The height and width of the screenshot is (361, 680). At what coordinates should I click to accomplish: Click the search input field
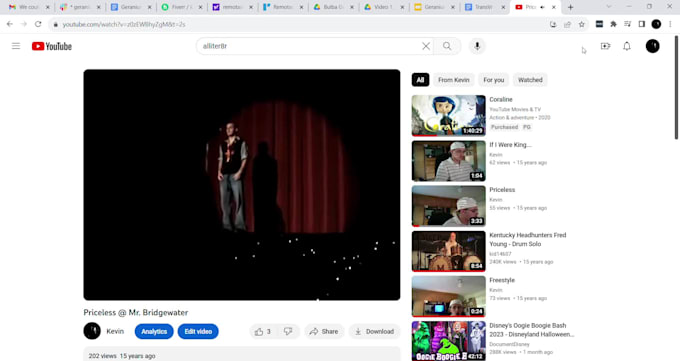310,46
